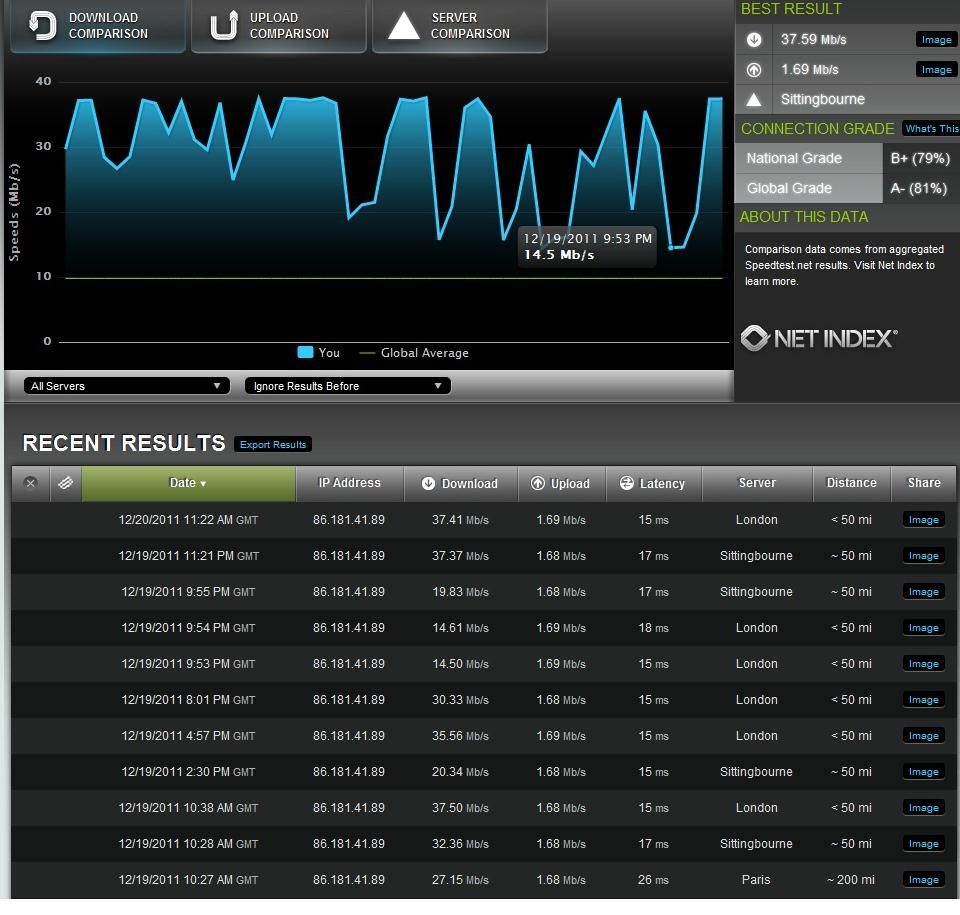Viewport: 960px width, 915px height.
Task: Sort by IP Address column header
Action: point(350,483)
